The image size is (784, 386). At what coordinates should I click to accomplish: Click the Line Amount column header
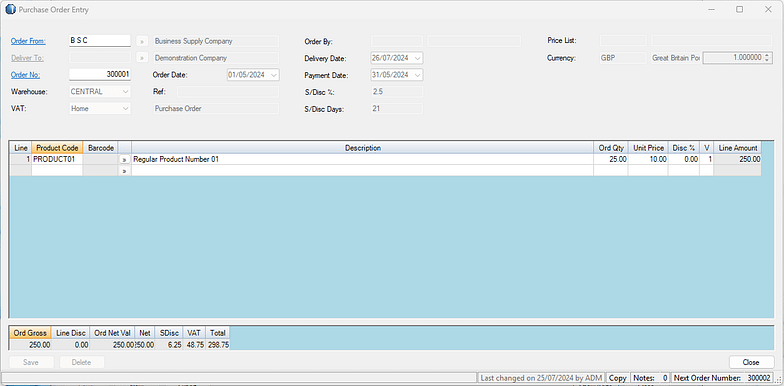pyautogui.click(x=738, y=148)
